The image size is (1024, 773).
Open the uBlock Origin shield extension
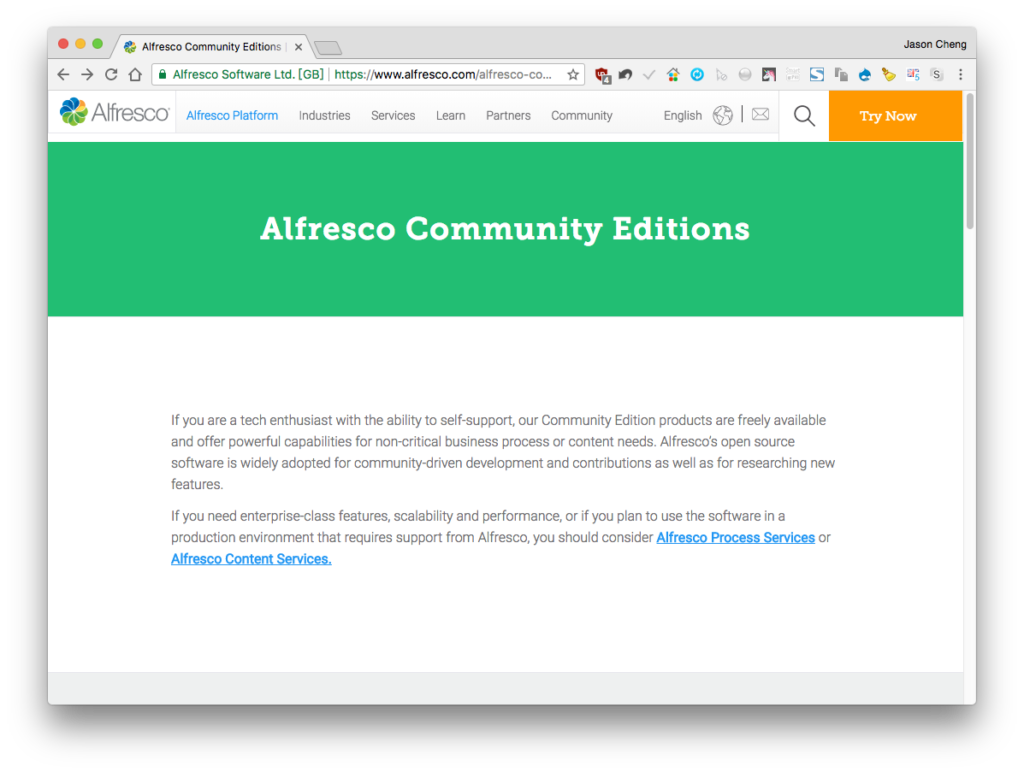[x=602, y=75]
